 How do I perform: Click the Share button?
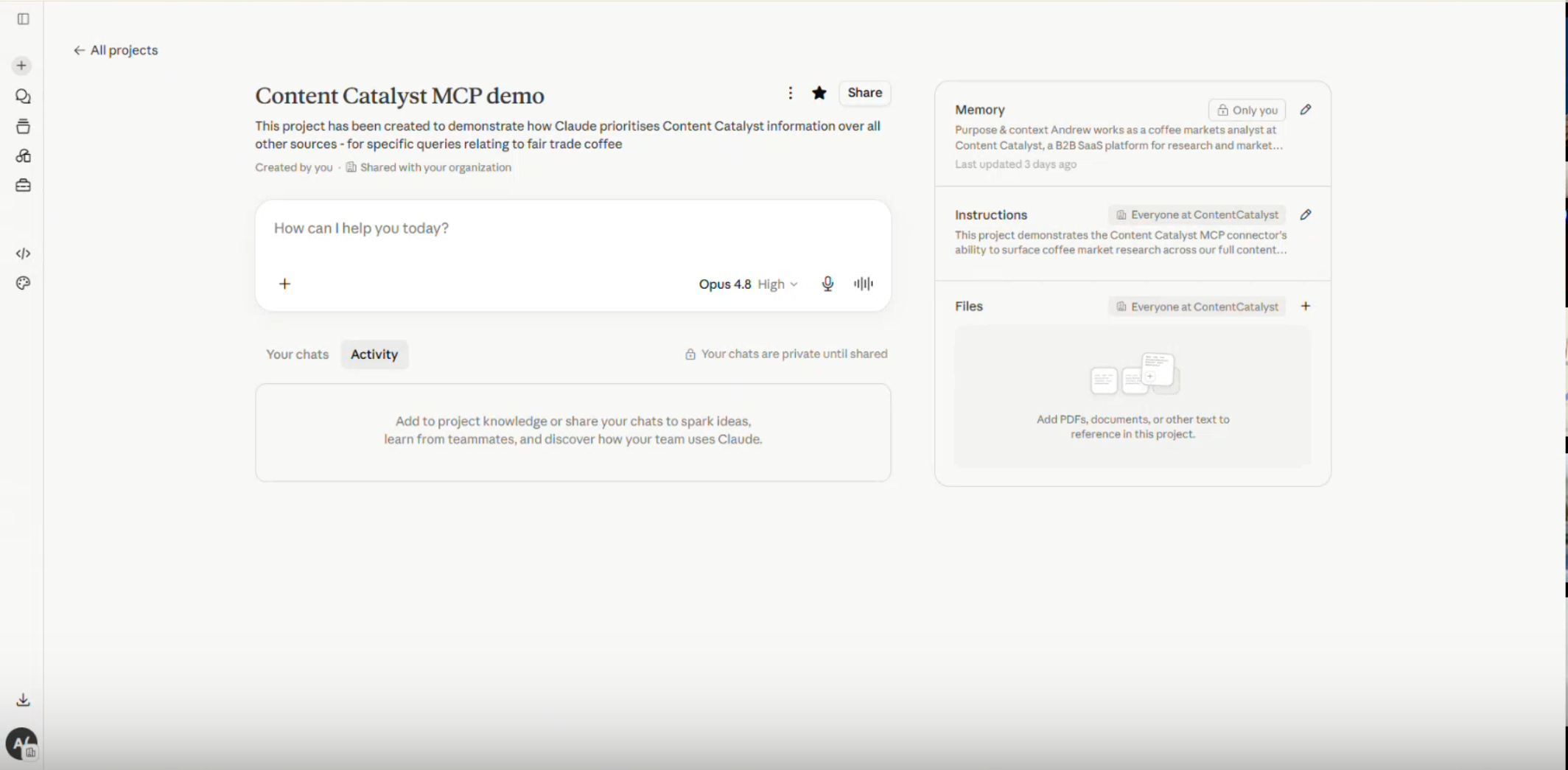coord(865,93)
